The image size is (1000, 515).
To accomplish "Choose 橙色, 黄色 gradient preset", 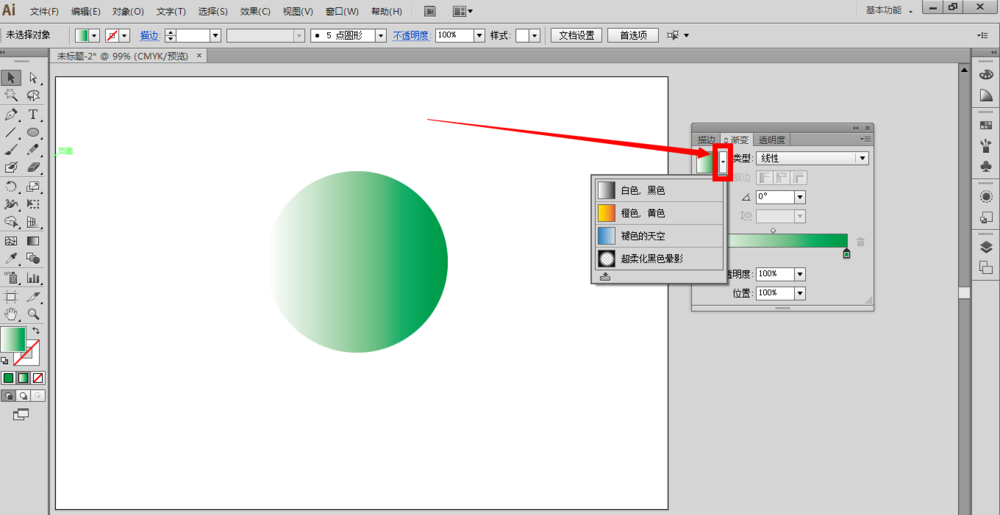I will [659, 213].
